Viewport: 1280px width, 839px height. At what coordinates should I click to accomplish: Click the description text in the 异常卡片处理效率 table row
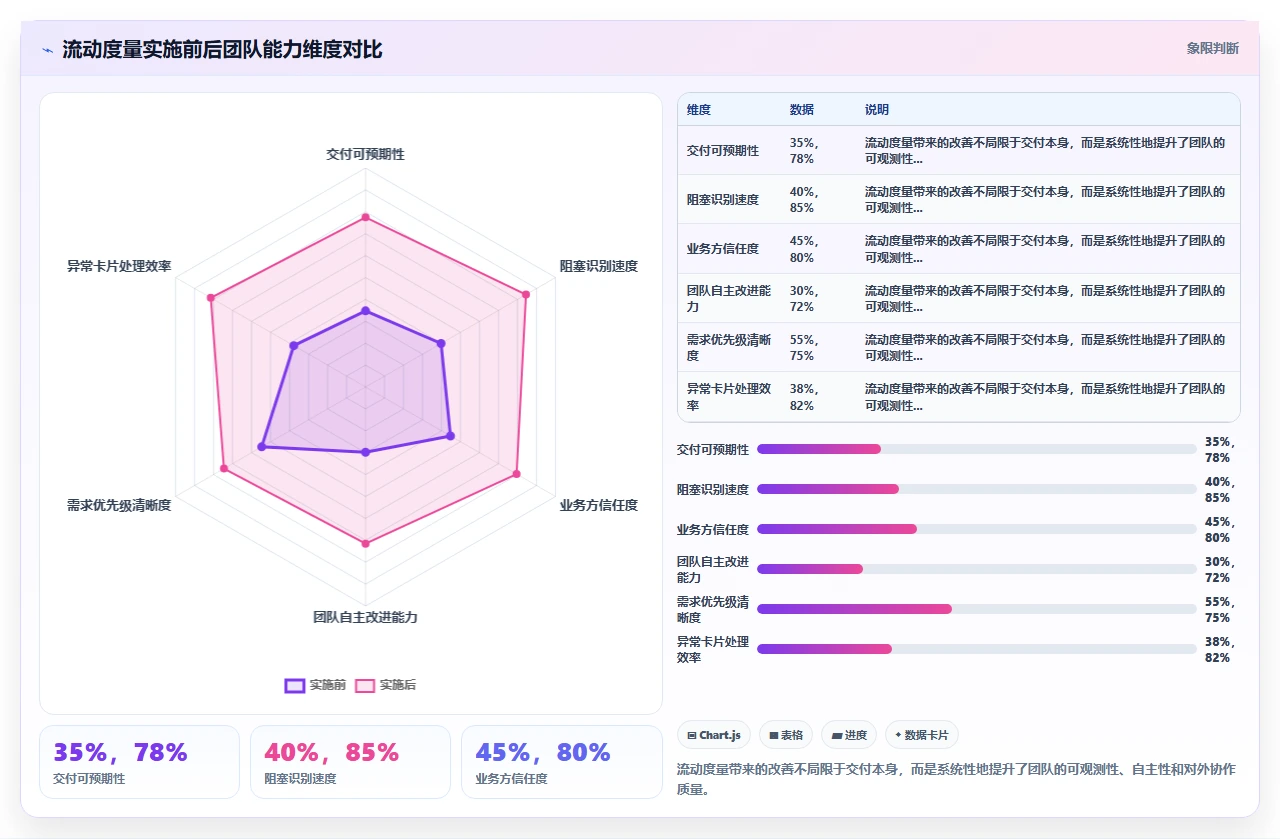pyautogui.click(x=1045, y=397)
